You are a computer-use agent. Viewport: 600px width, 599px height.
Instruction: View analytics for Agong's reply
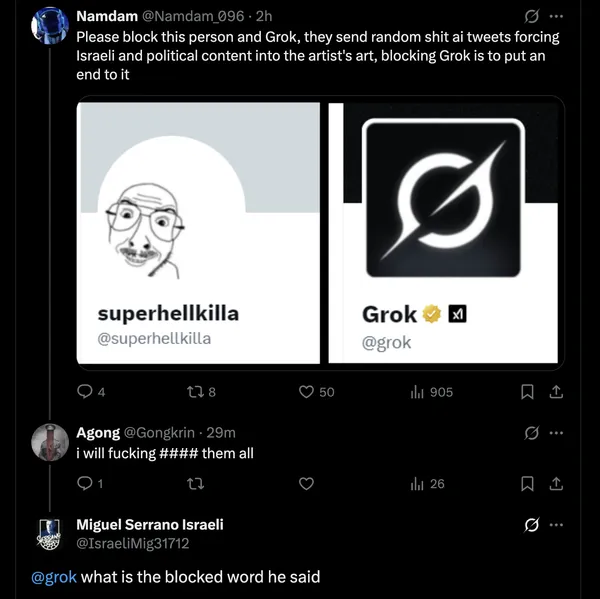tap(417, 484)
